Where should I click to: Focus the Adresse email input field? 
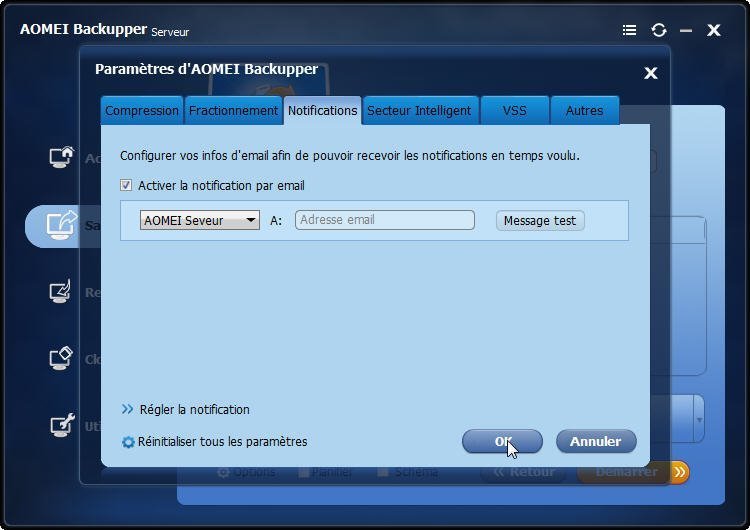(385, 220)
